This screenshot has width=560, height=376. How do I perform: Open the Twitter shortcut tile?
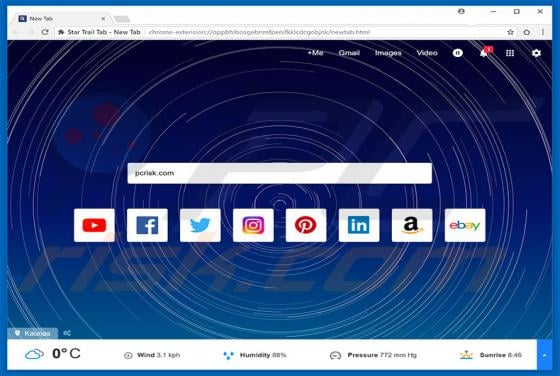pos(200,225)
